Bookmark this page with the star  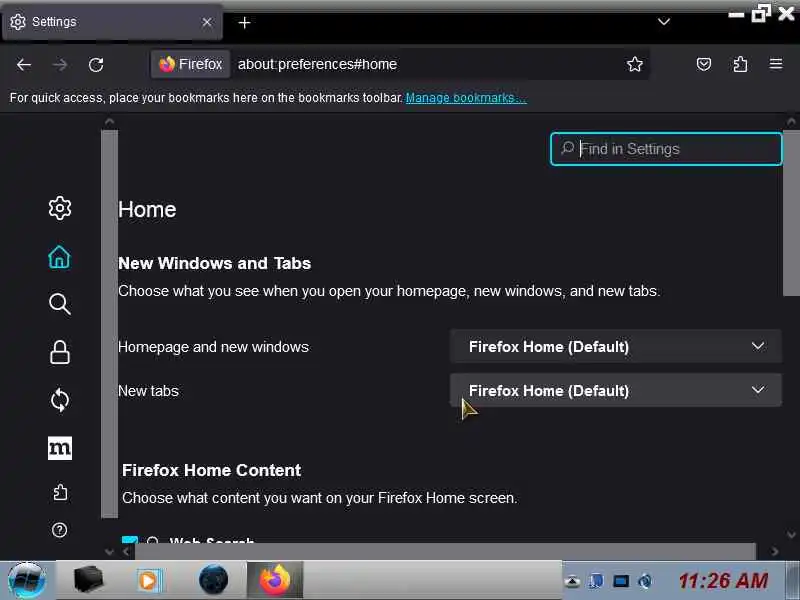pos(635,64)
